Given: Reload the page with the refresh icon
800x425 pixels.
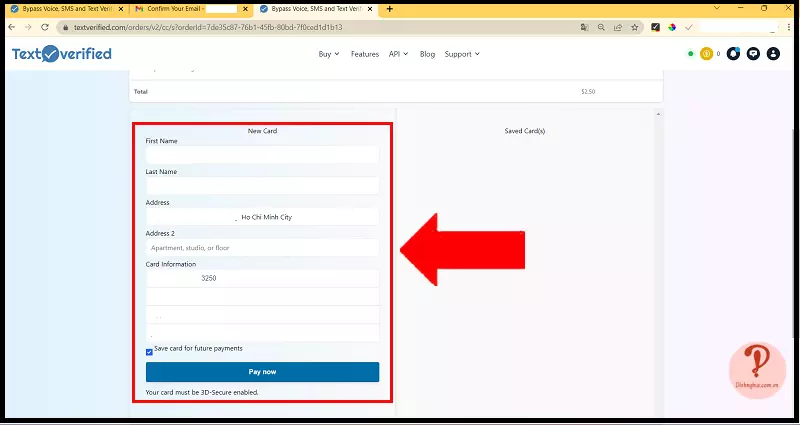Looking at the screenshot, I should [x=45, y=28].
